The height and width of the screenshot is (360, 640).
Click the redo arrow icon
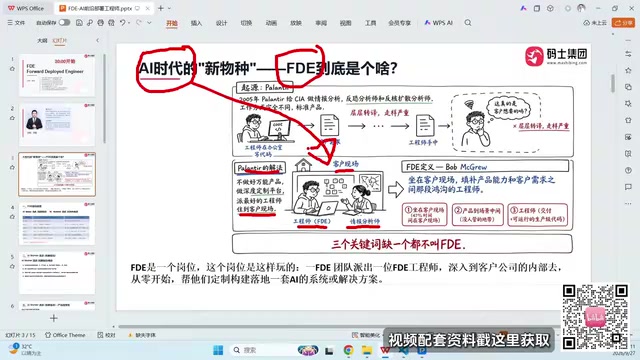(x=139, y=23)
